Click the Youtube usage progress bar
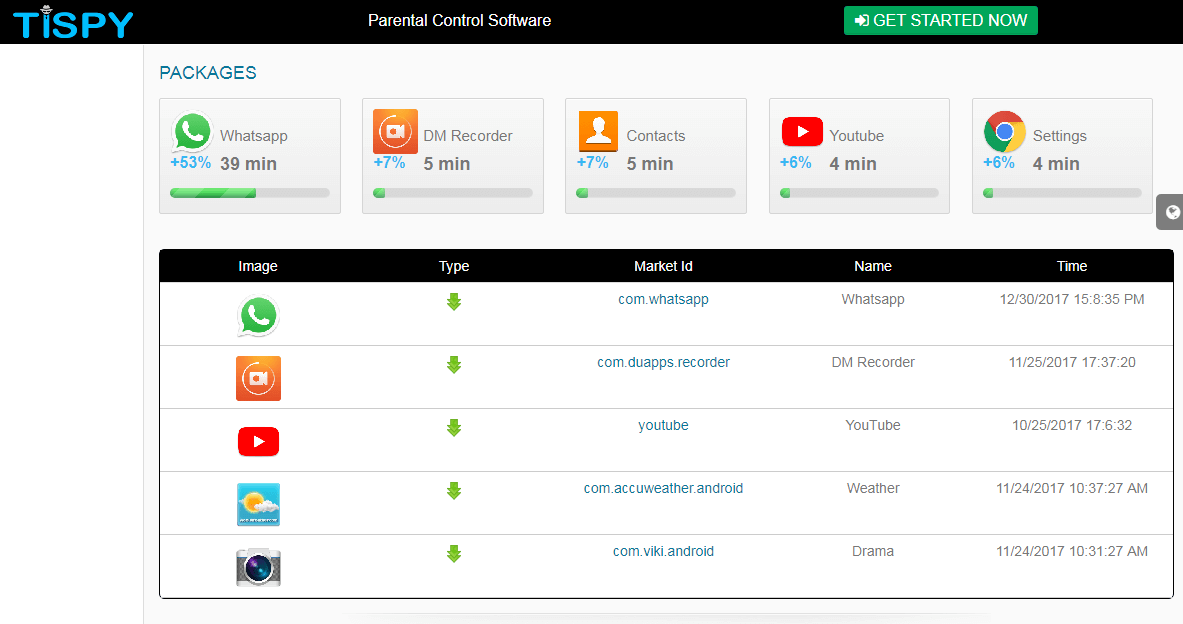The height and width of the screenshot is (624, 1183). tap(859, 193)
